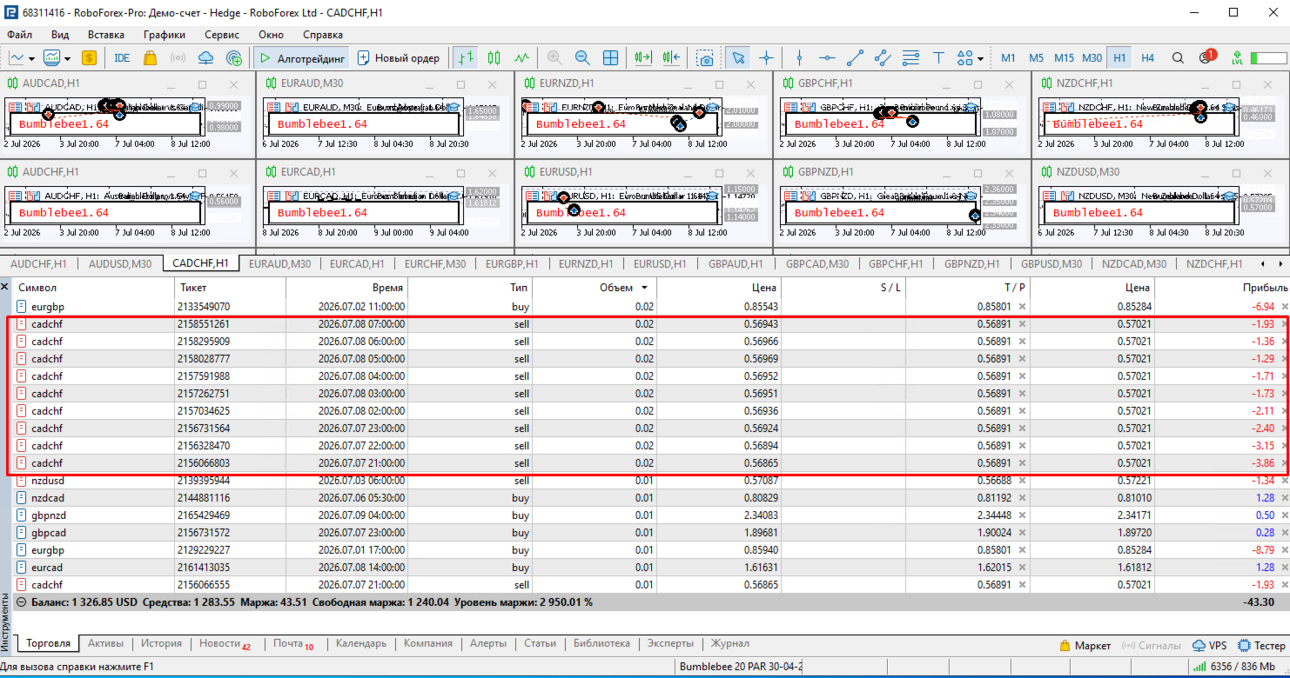Switch timeframe to H4
Image resolution: width=1290 pixels, height=678 pixels.
tap(1147, 58)
